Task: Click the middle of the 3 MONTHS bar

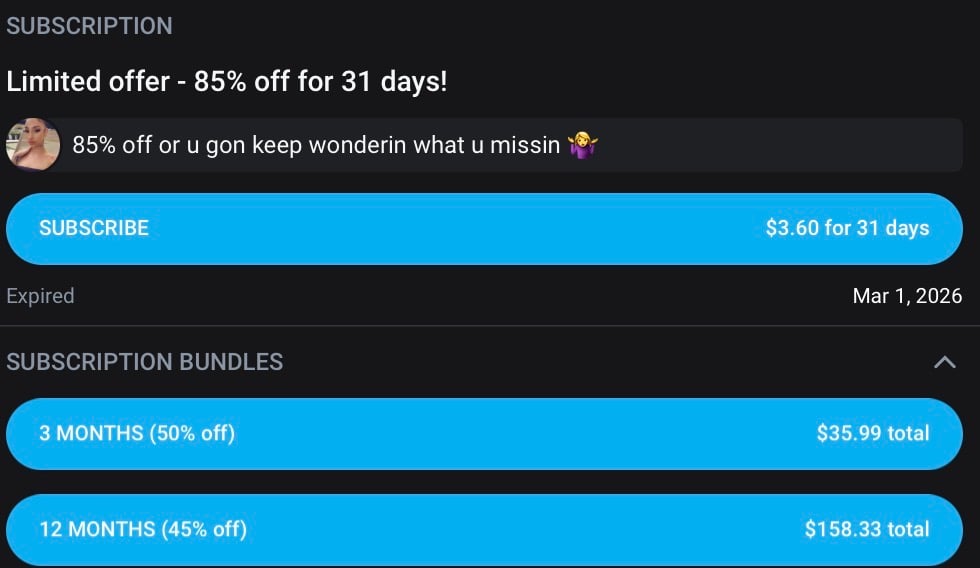Action: pos(484,433)
